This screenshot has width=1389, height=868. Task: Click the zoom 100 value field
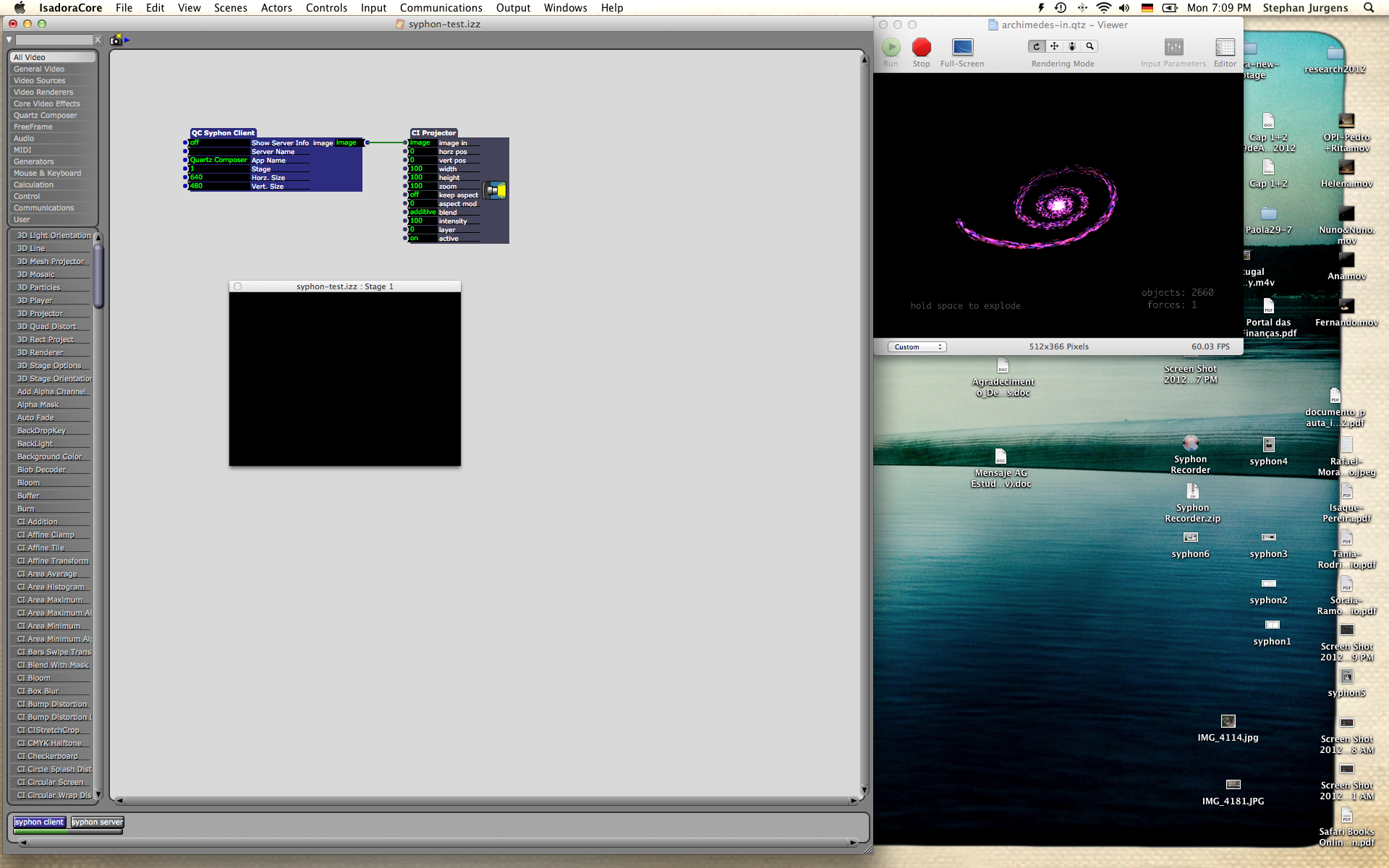(422, 186)
